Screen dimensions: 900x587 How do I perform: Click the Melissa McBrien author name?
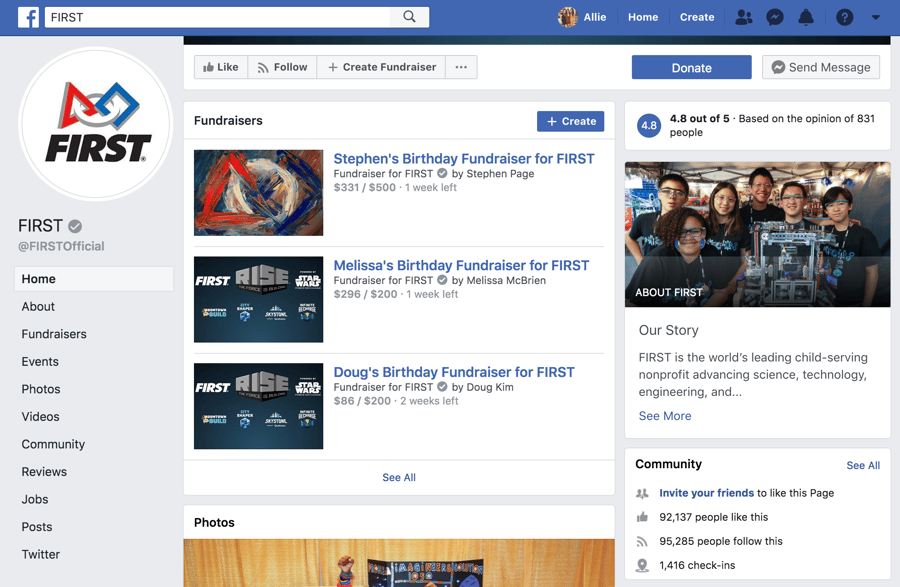[506, 281]
